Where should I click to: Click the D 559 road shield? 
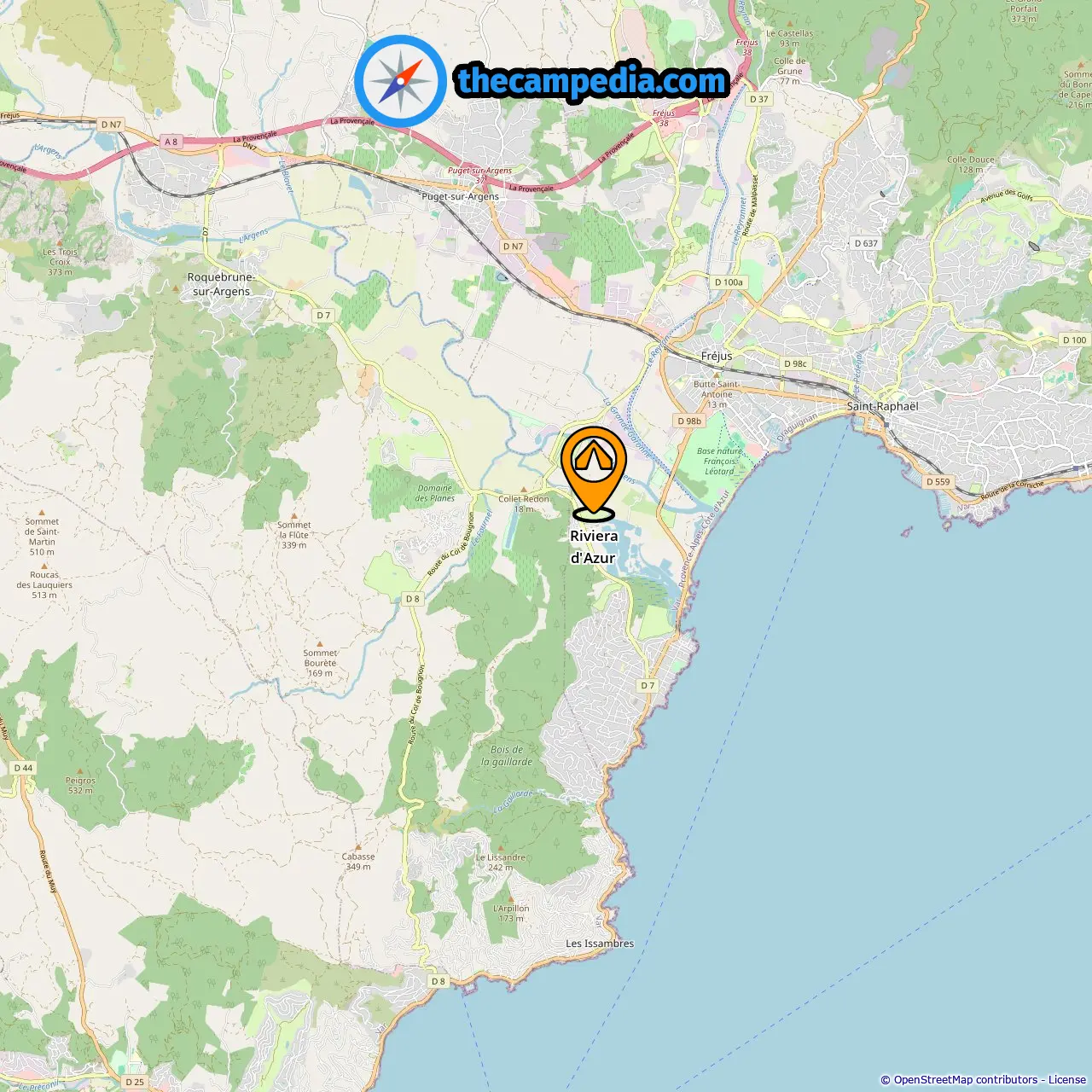point(938,481)
